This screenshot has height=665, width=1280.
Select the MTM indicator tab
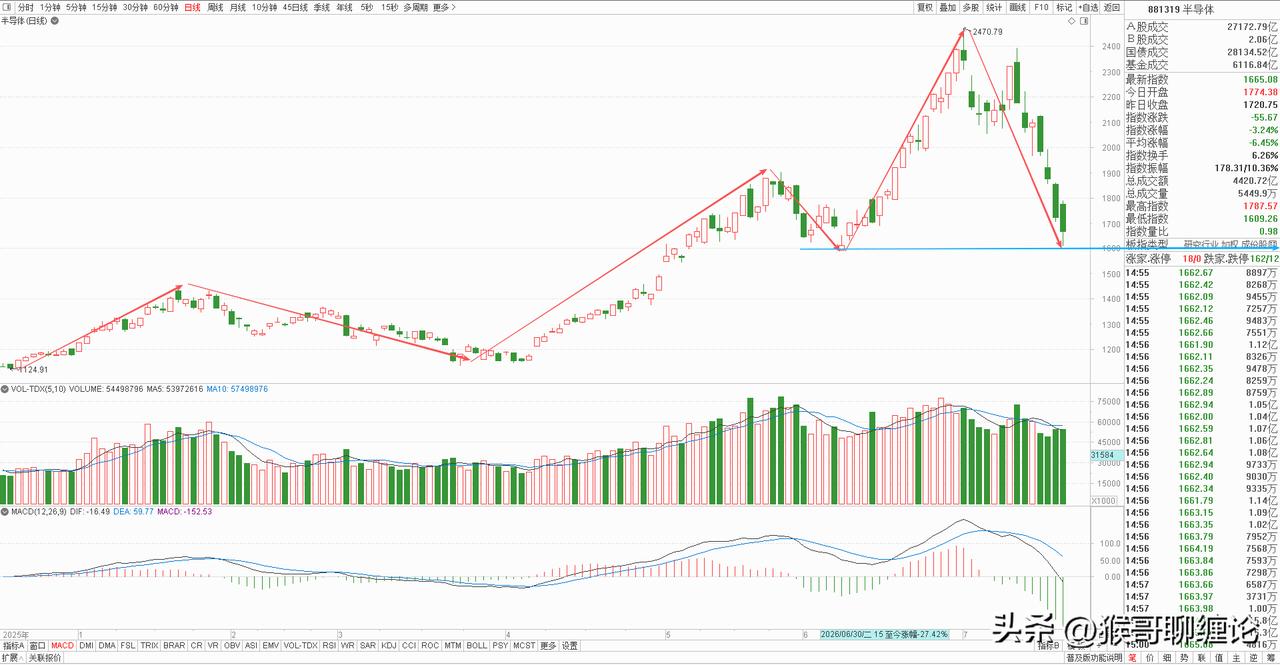pos(453,645)
